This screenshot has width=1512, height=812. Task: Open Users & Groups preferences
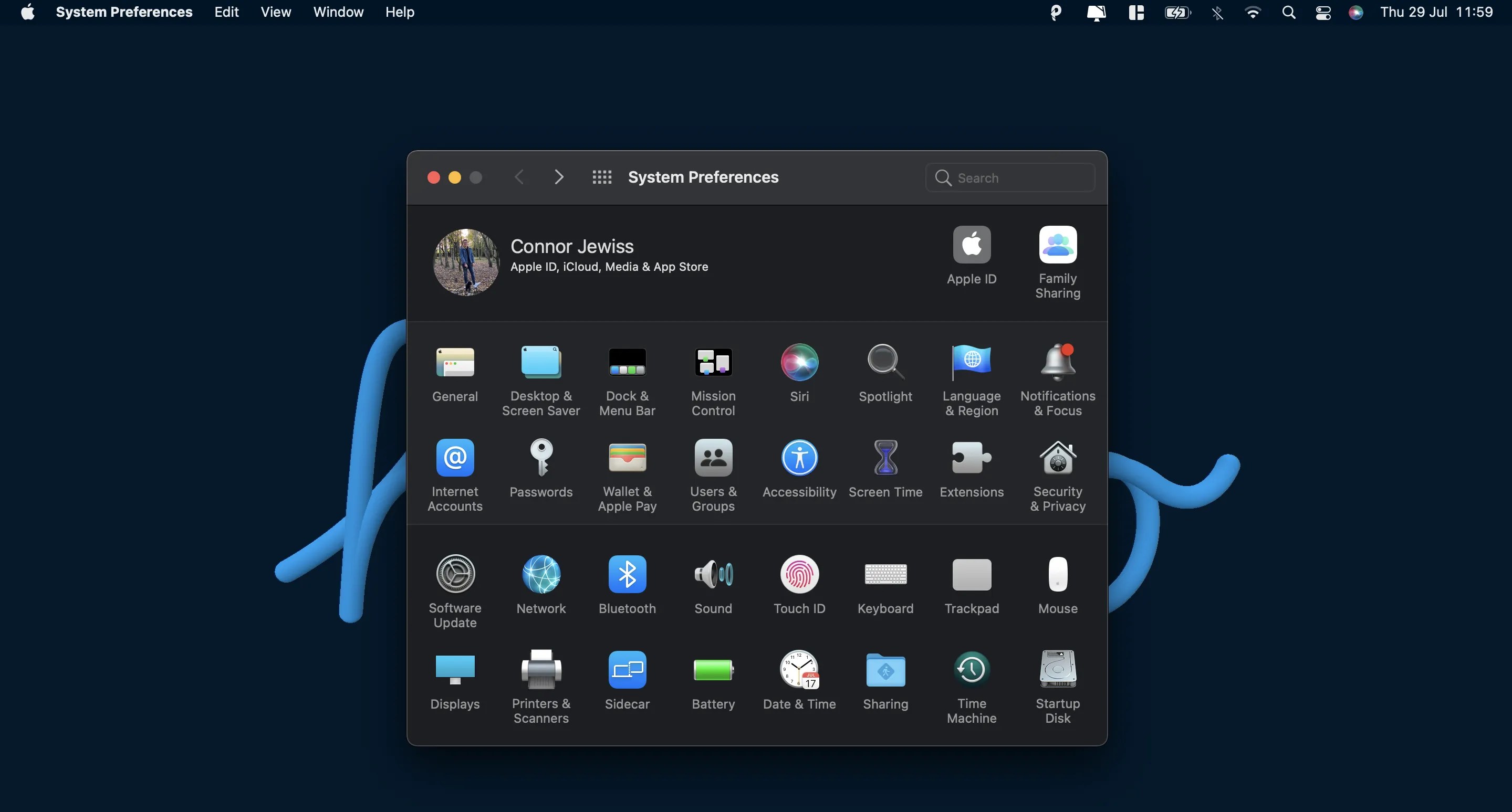click(x=713, y=475)
